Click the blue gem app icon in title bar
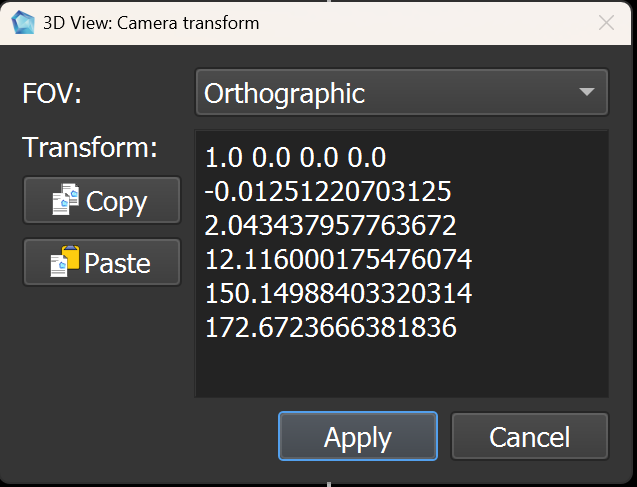Viewport: 637px width, 487px height. click(x=23, y=22)
